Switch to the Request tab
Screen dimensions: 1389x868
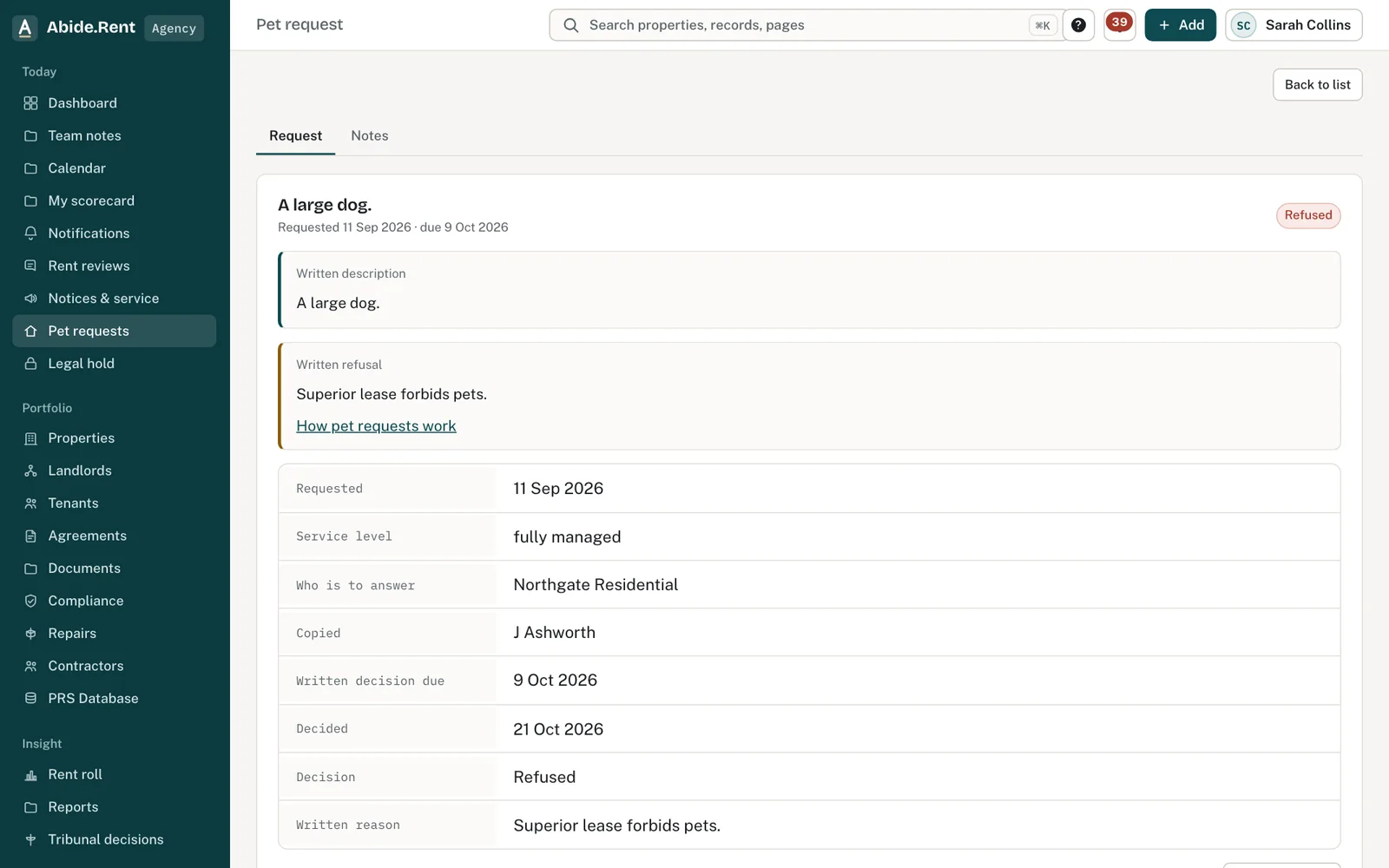[295, 135]
